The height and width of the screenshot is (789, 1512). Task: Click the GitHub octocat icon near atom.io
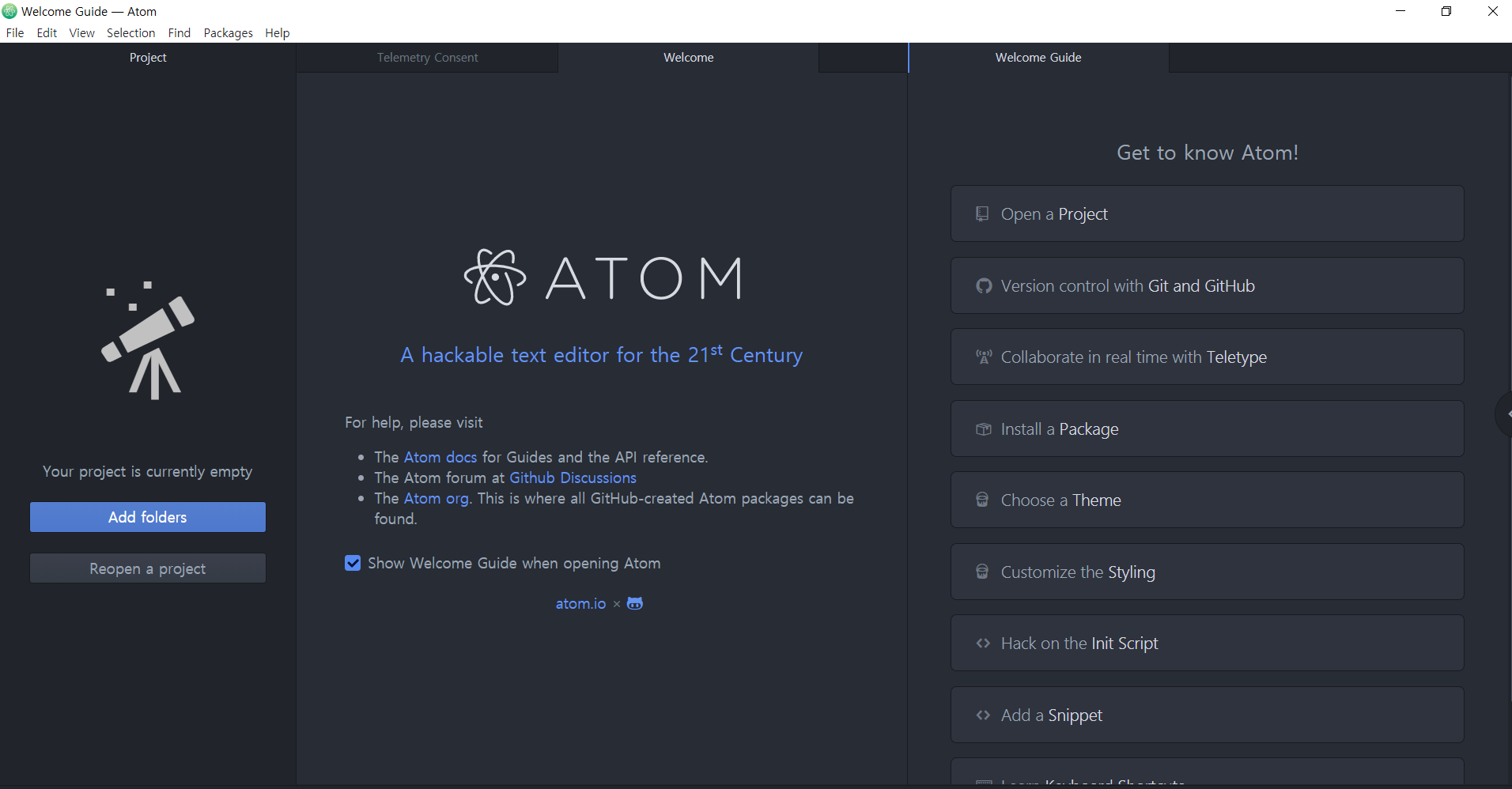[634, 603]
